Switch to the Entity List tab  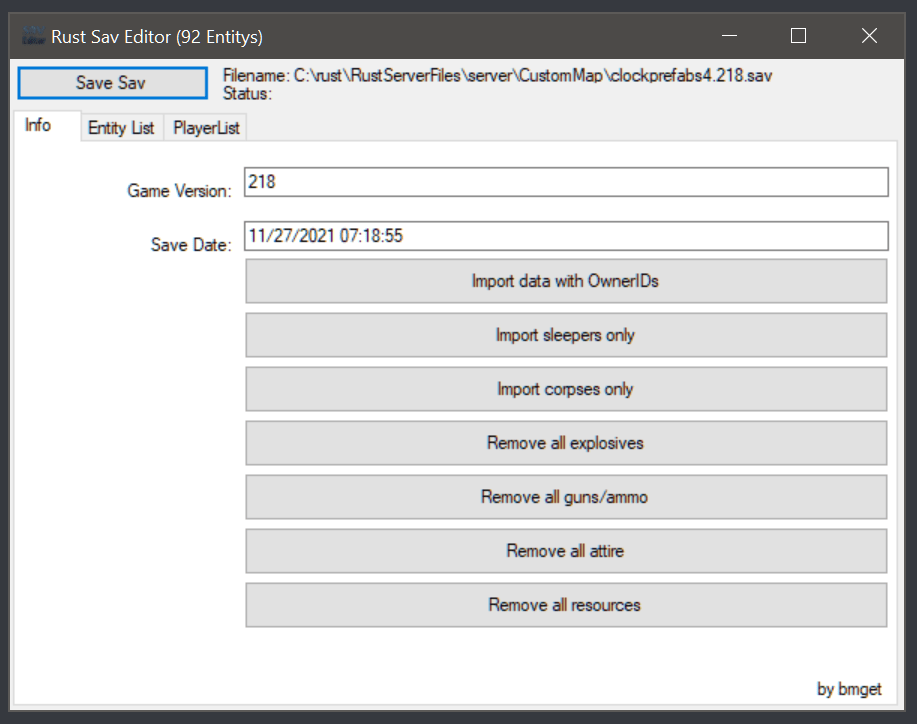coord(120,127)
